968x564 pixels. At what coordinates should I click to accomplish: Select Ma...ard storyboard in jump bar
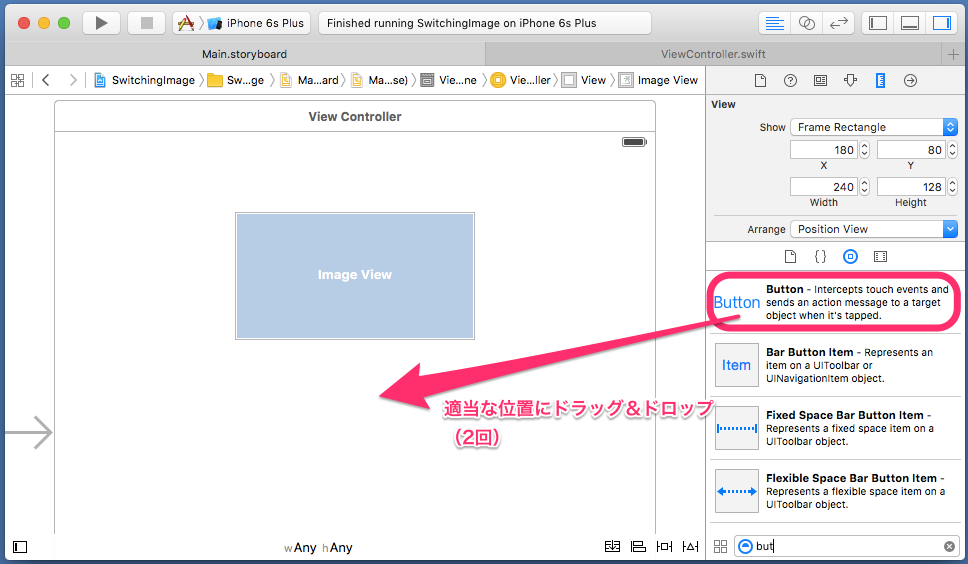tap(309, 80)
